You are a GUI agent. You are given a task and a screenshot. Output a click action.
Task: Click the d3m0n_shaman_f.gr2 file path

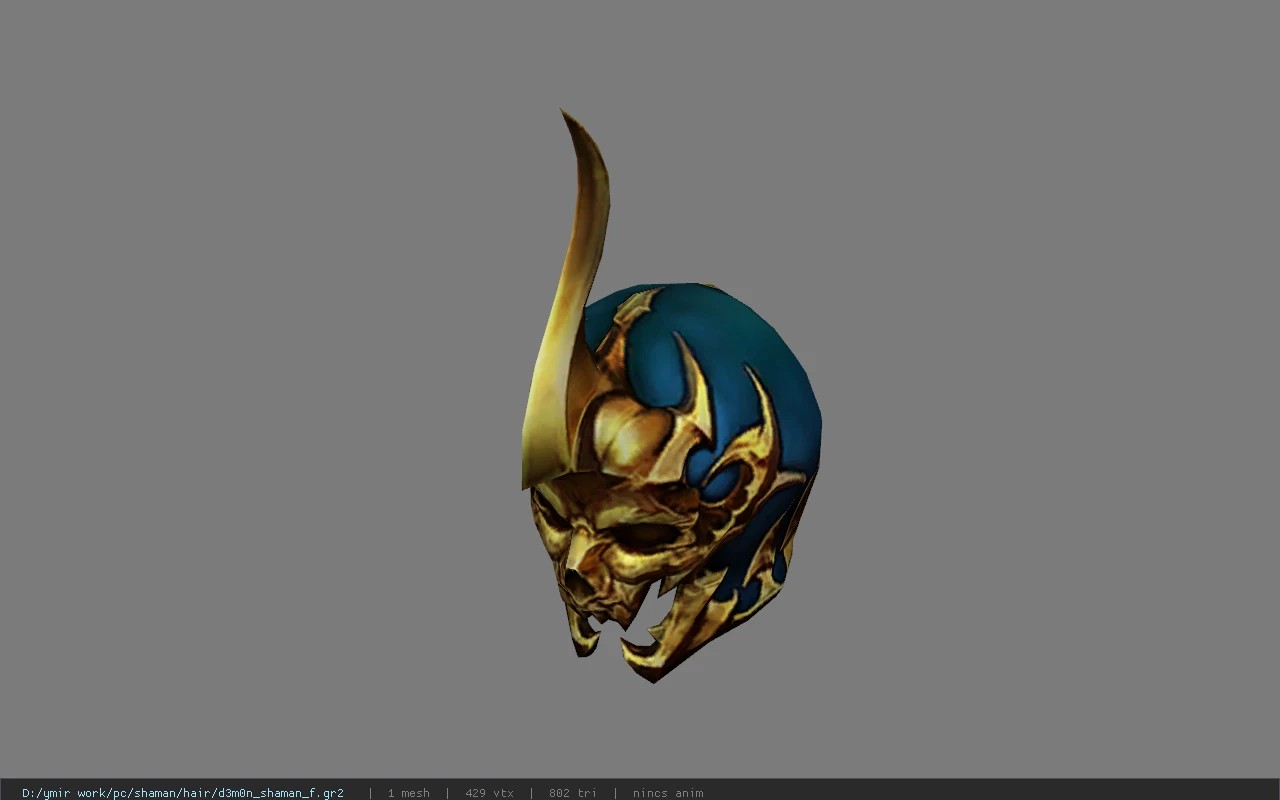pos(183,793)
